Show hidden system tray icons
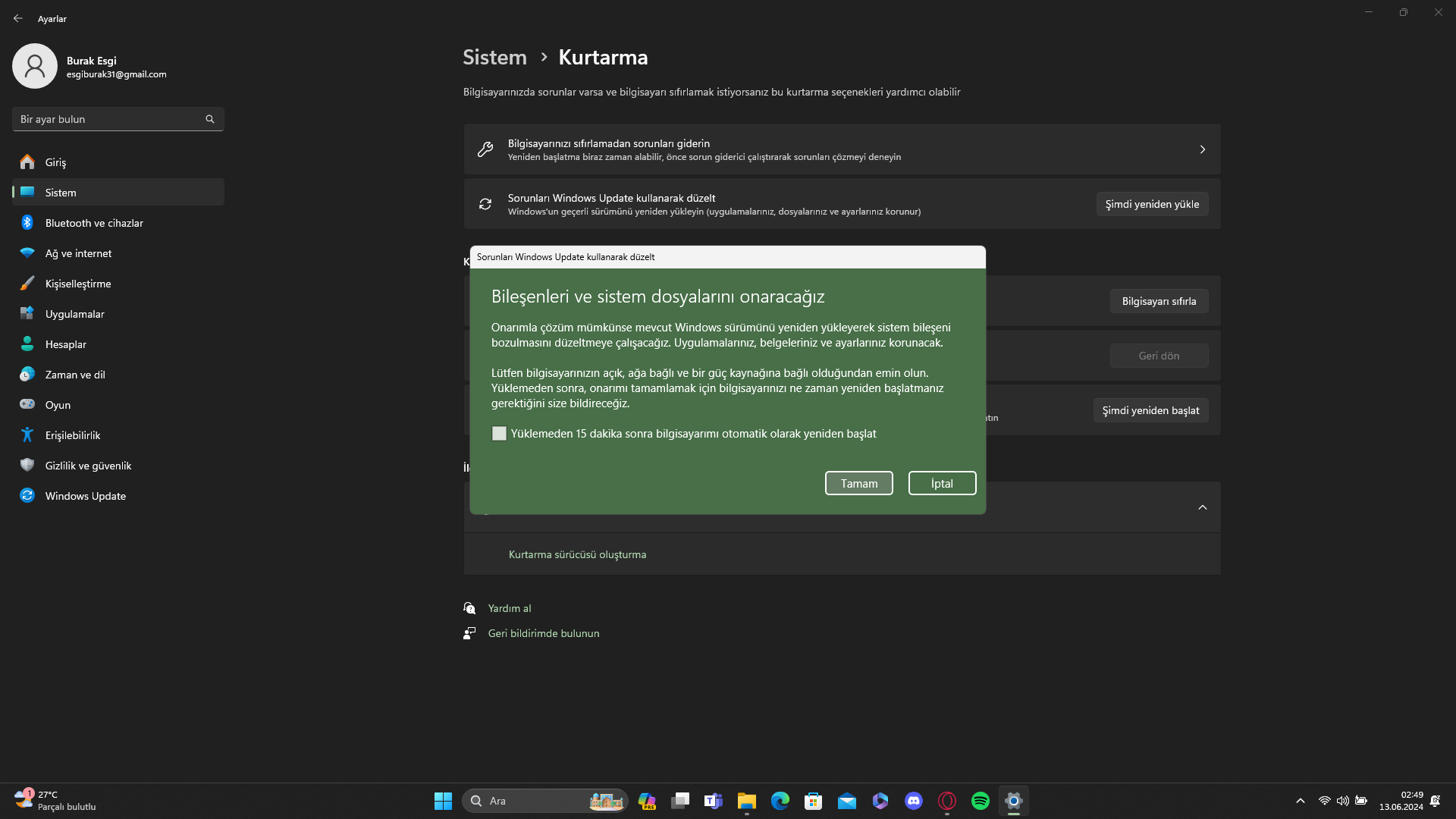This screenshot has height=819, width=1456. 1300,801
